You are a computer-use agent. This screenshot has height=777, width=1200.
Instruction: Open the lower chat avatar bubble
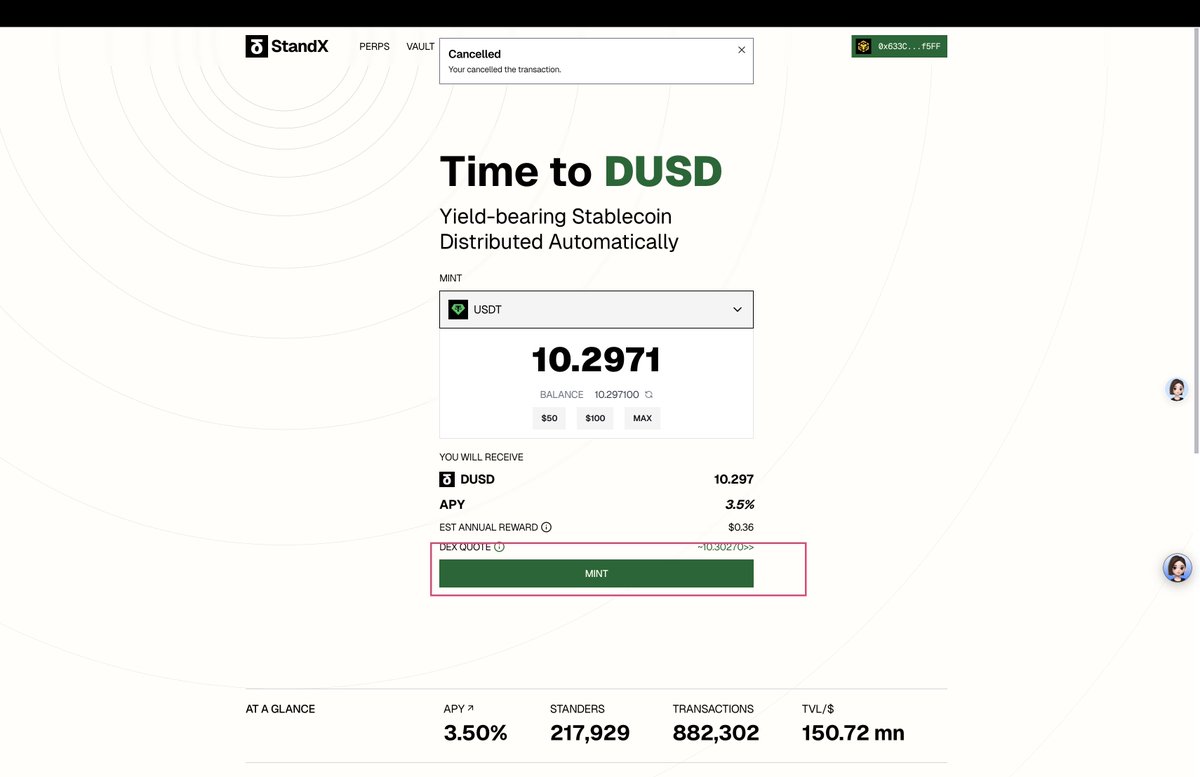(1177, 568)
